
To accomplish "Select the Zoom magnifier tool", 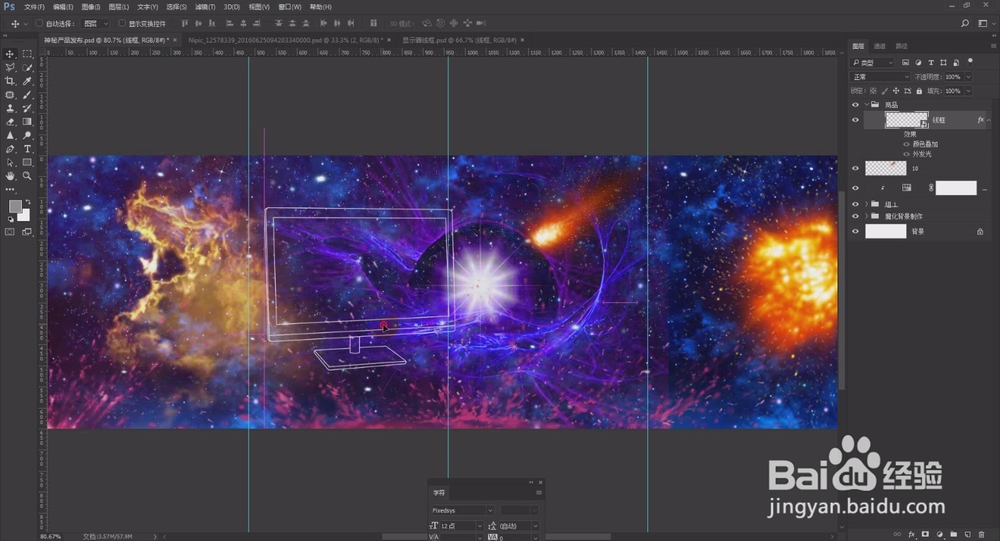I will [27, 175].
